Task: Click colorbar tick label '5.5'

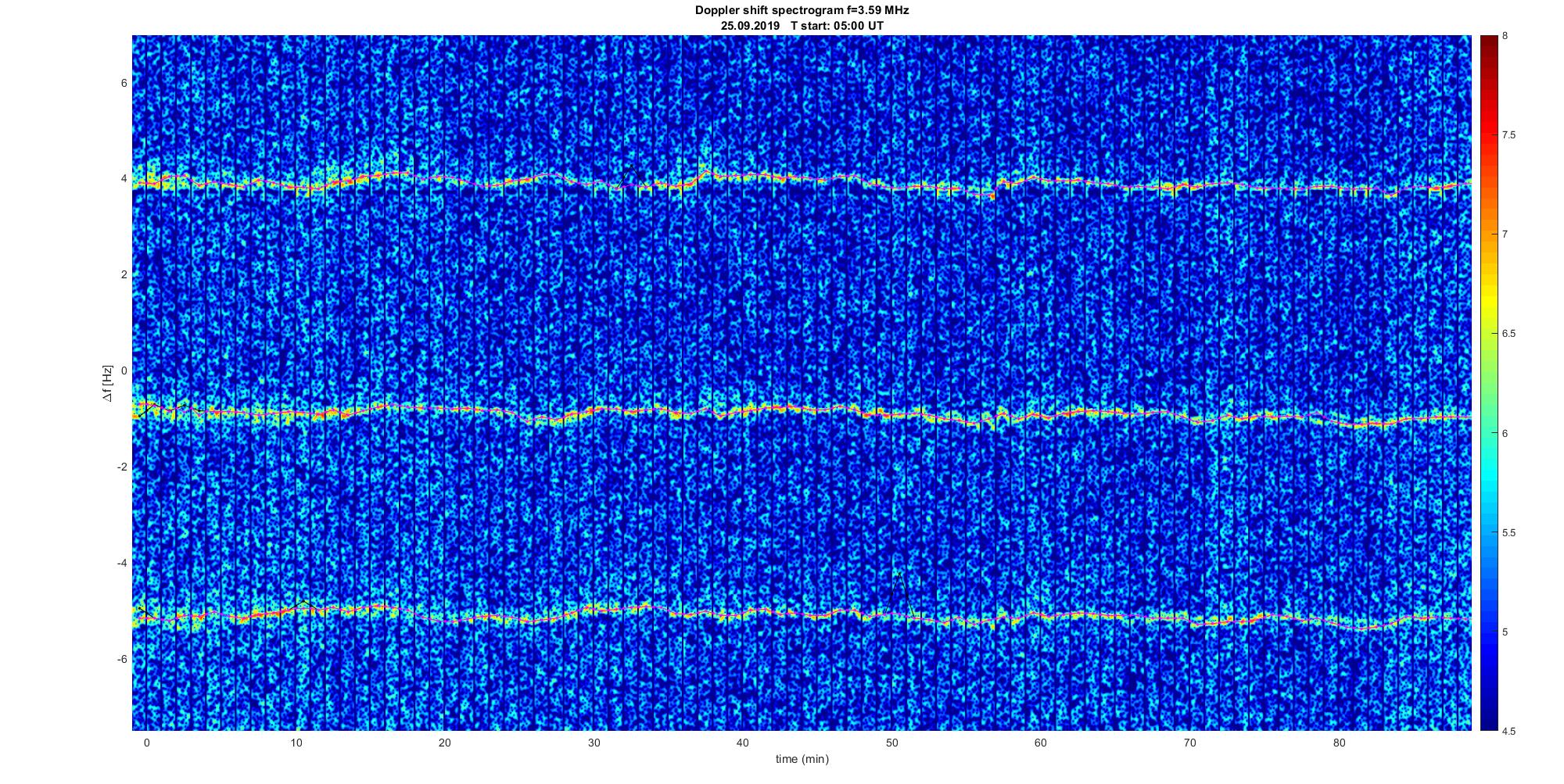Action: coord(1509,532)
